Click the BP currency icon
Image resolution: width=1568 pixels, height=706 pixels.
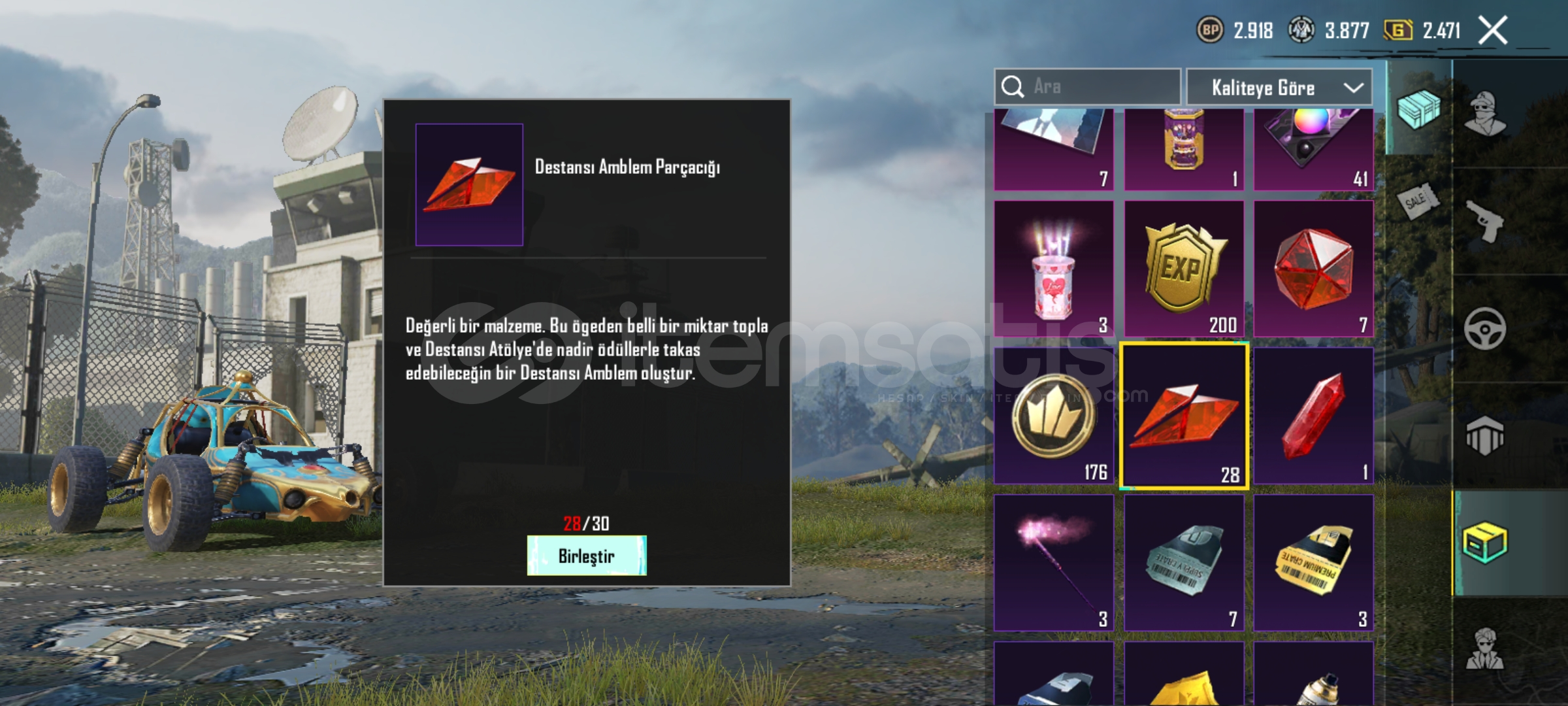click(x=1210, y=30)
